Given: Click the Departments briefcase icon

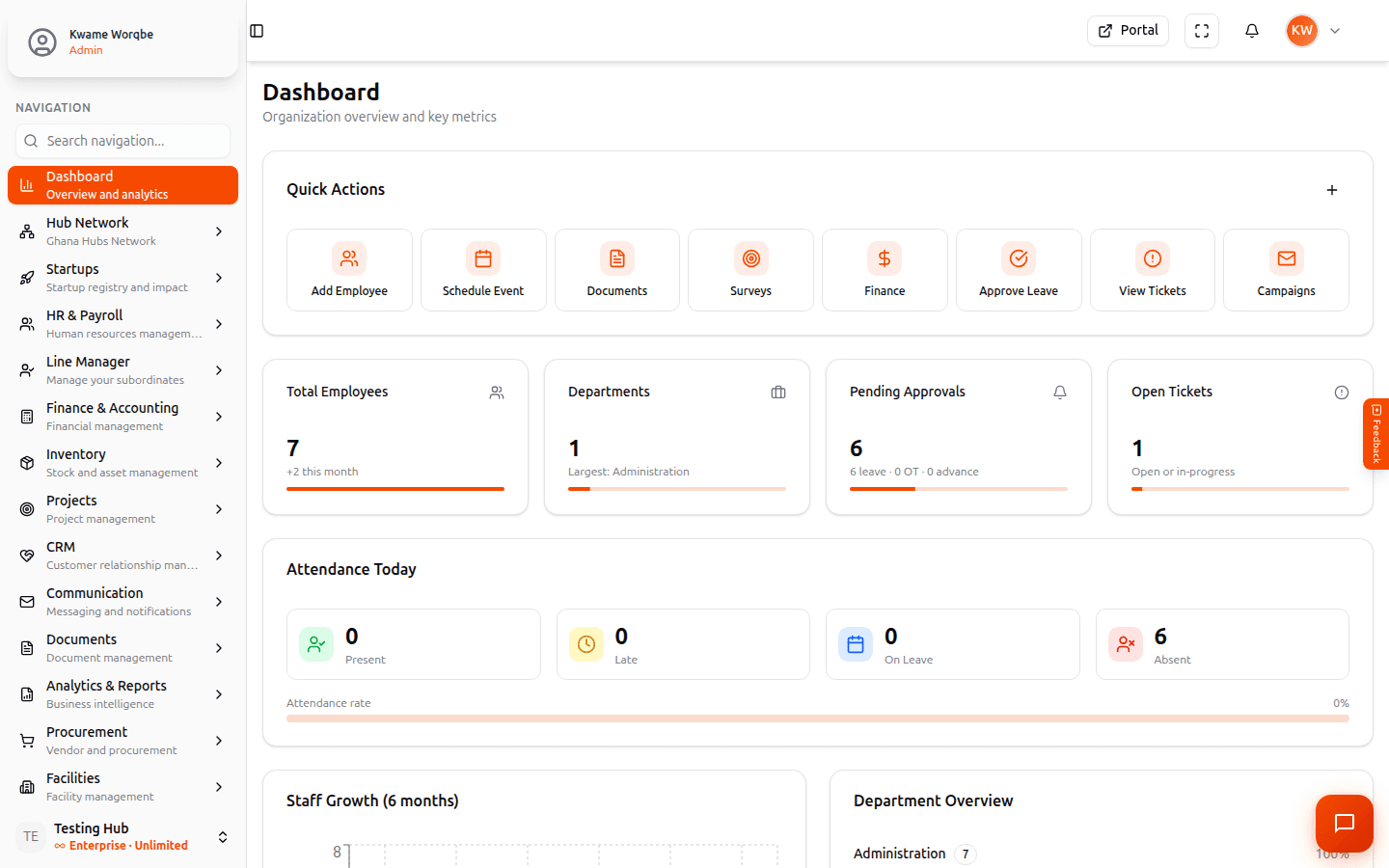Looking at the screenshot, I should pyautogui.click(x=778, y=393).
